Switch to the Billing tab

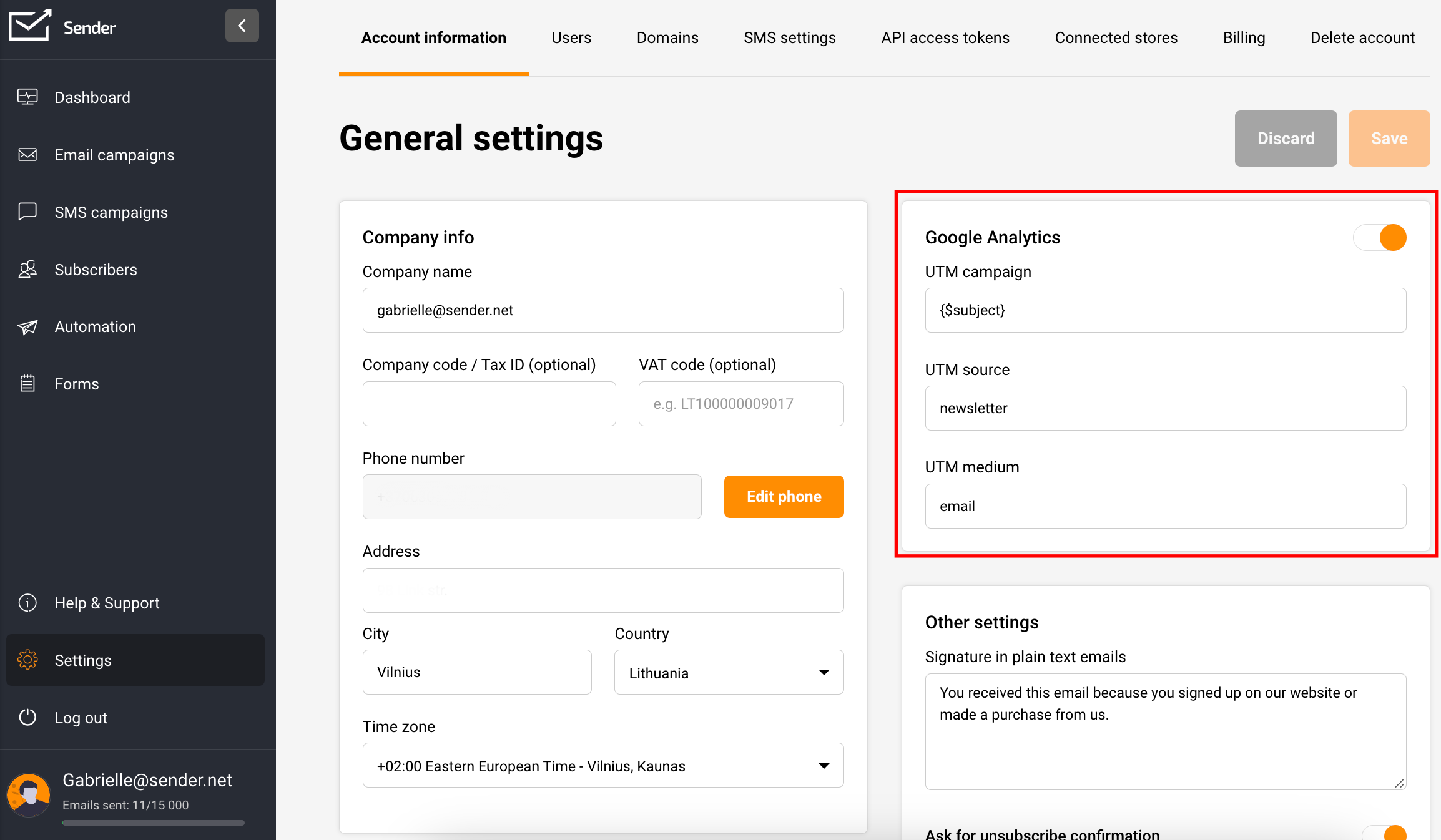(1244, 38)
